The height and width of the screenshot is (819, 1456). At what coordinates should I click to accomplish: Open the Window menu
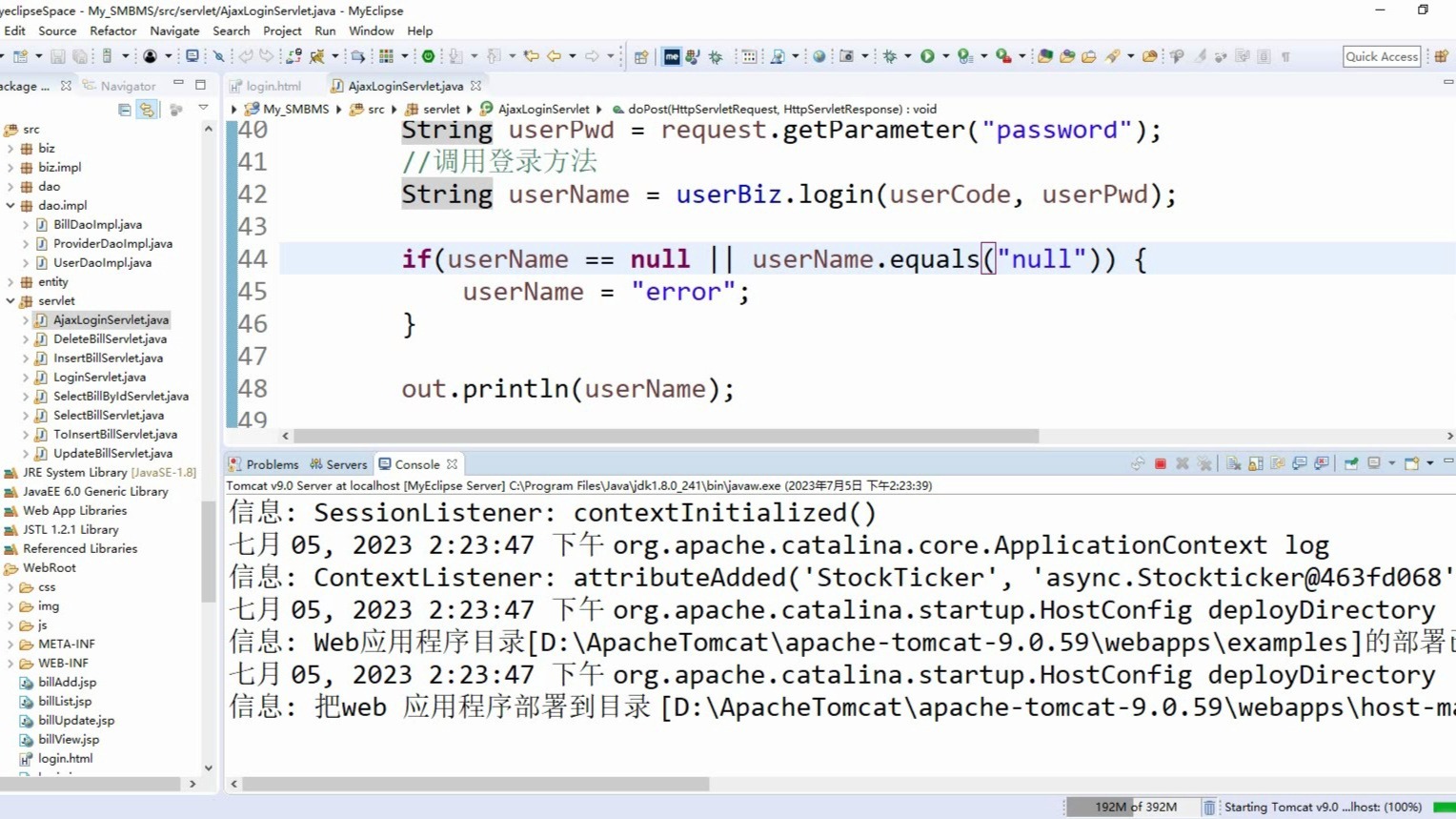point(371,31)
